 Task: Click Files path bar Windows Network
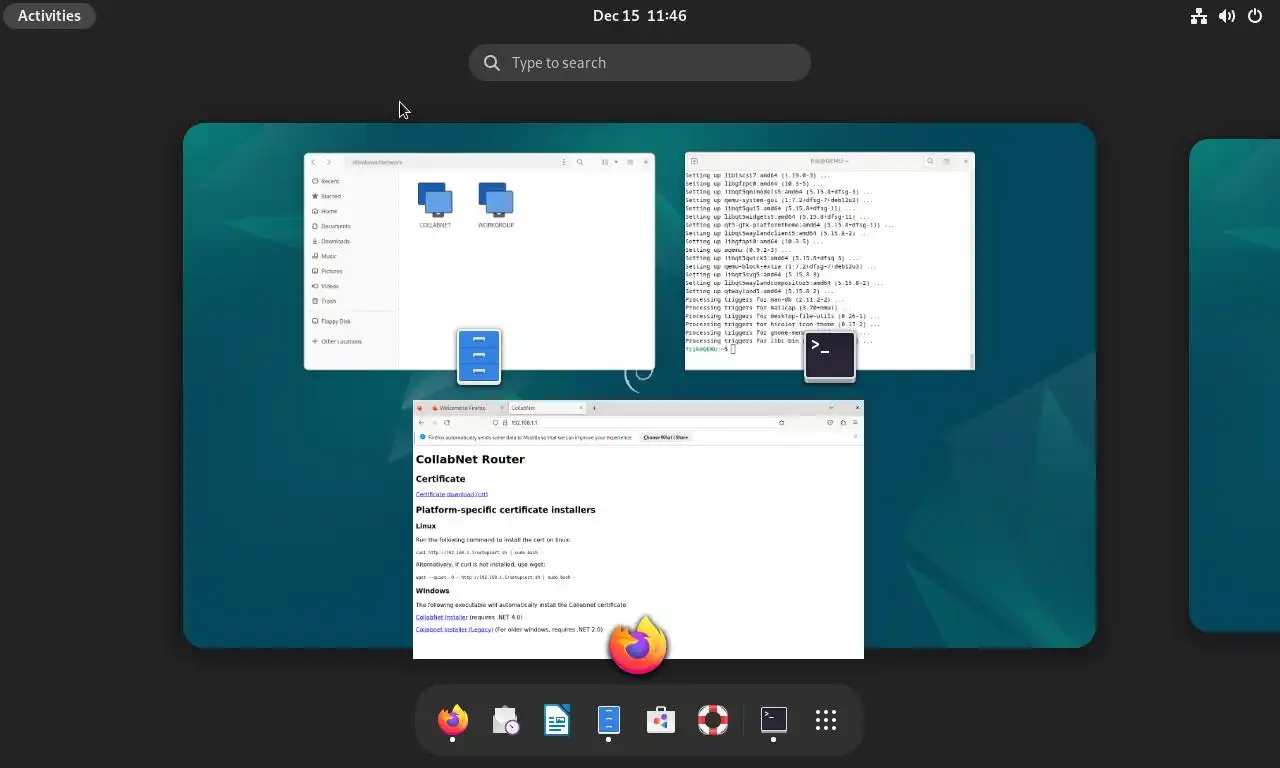click(377, 162)
